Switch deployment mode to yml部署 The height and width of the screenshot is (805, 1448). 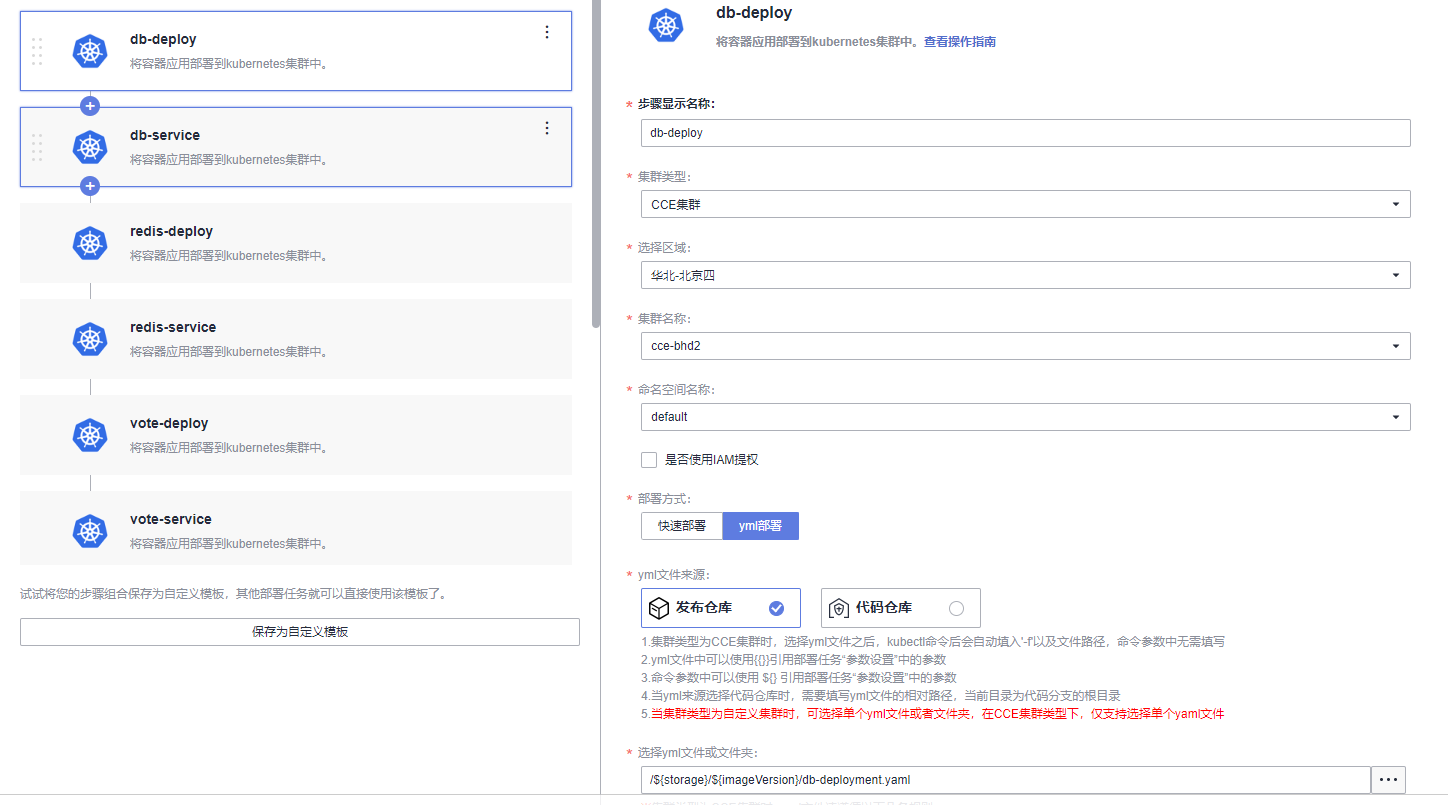click(761, 526)
